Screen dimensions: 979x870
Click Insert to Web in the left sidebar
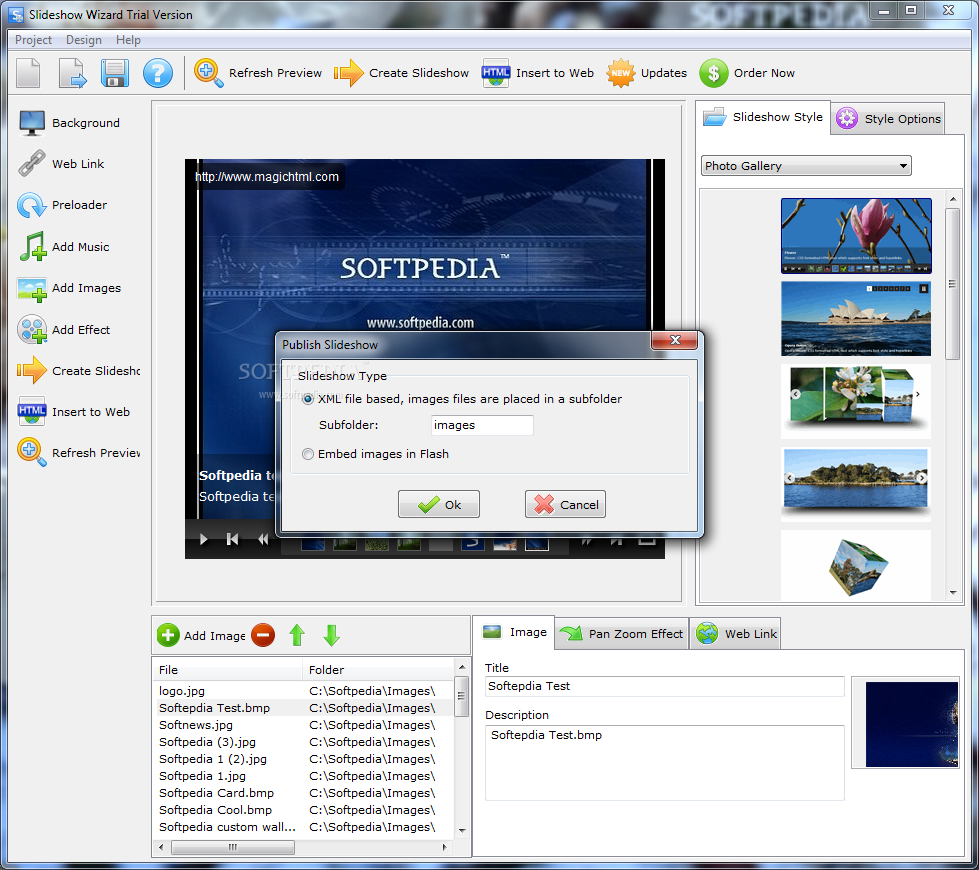74,412
